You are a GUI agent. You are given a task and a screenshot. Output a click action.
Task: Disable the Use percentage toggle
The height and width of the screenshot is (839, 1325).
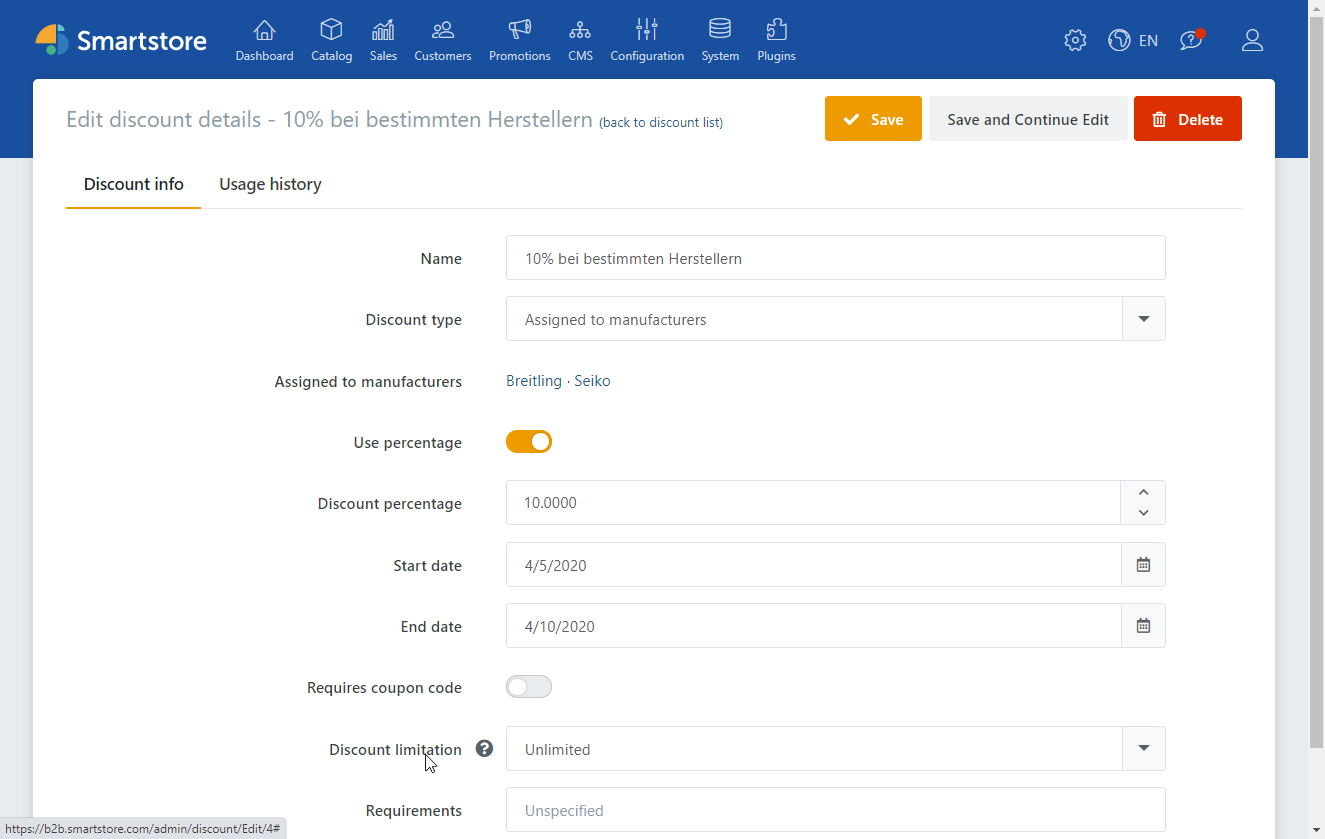[x=529, y=442]
